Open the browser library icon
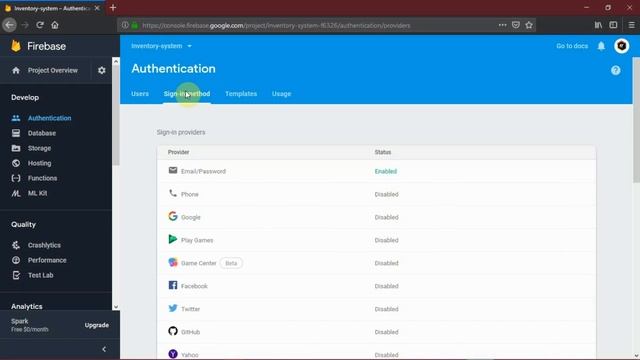The image size is (640, 360). pos(598,25)
